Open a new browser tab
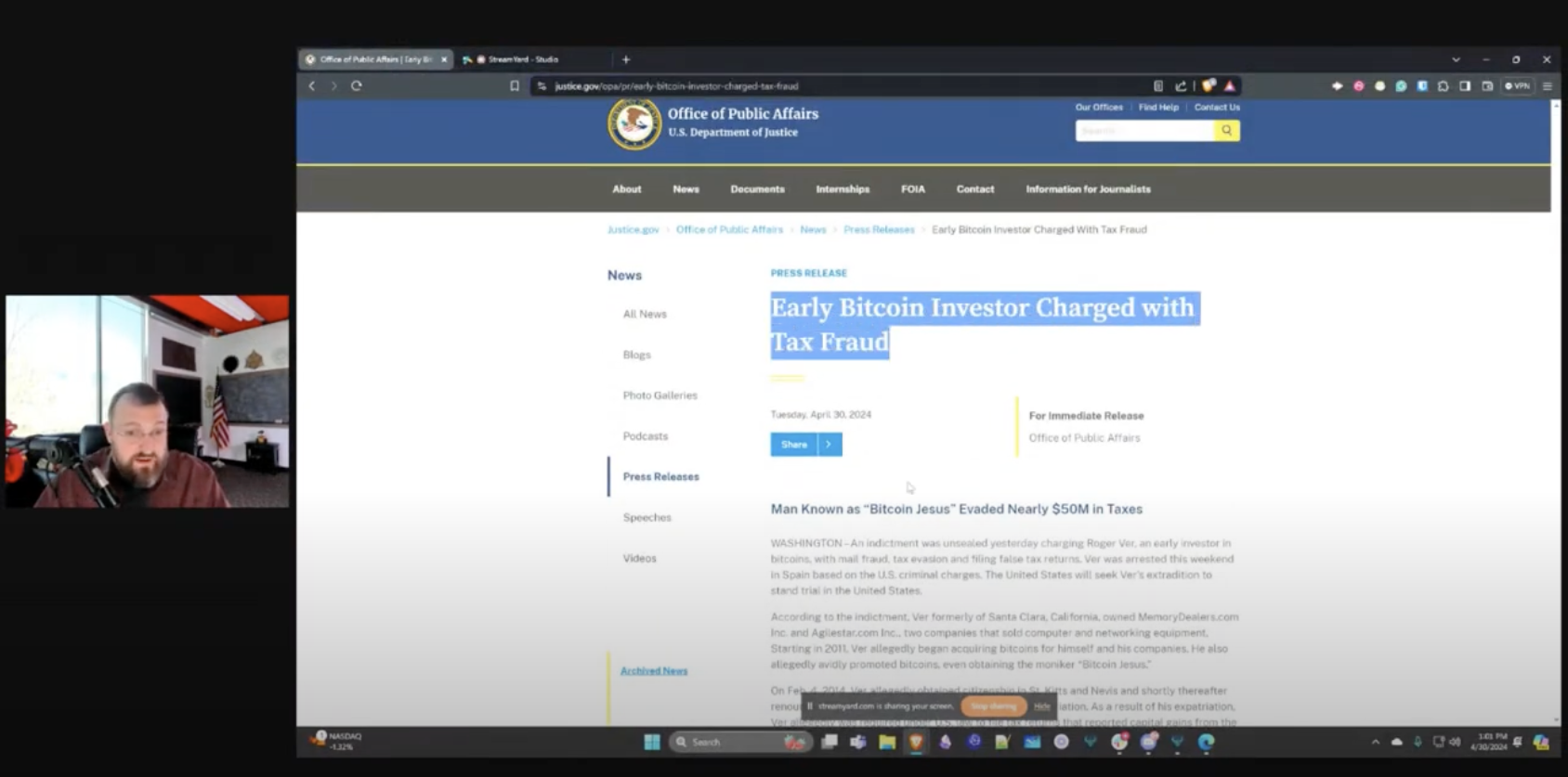1568x777 pixels. (626, 59)
